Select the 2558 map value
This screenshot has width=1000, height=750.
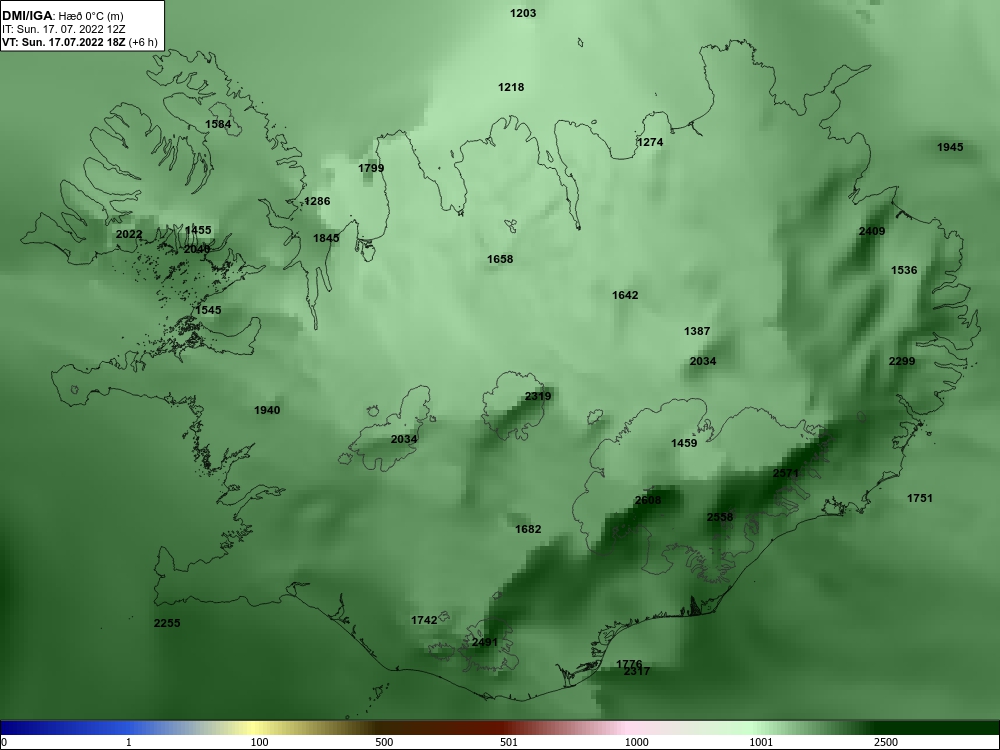tap(719, 517)
